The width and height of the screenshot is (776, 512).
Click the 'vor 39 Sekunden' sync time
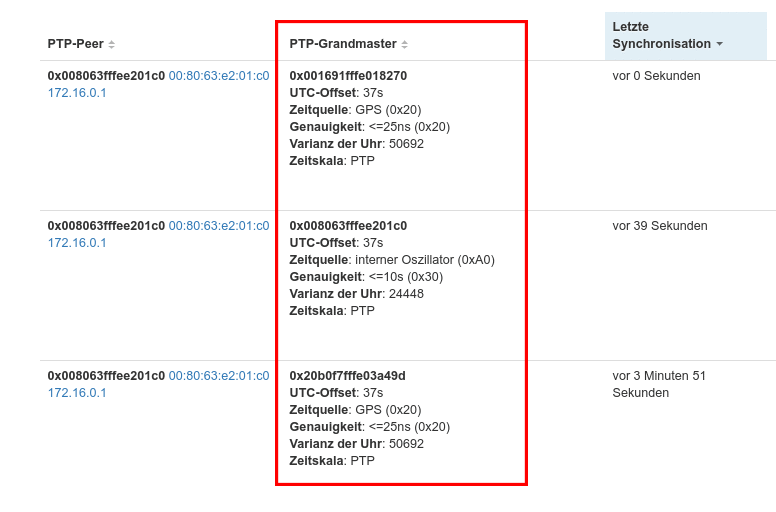pos(660,226)
